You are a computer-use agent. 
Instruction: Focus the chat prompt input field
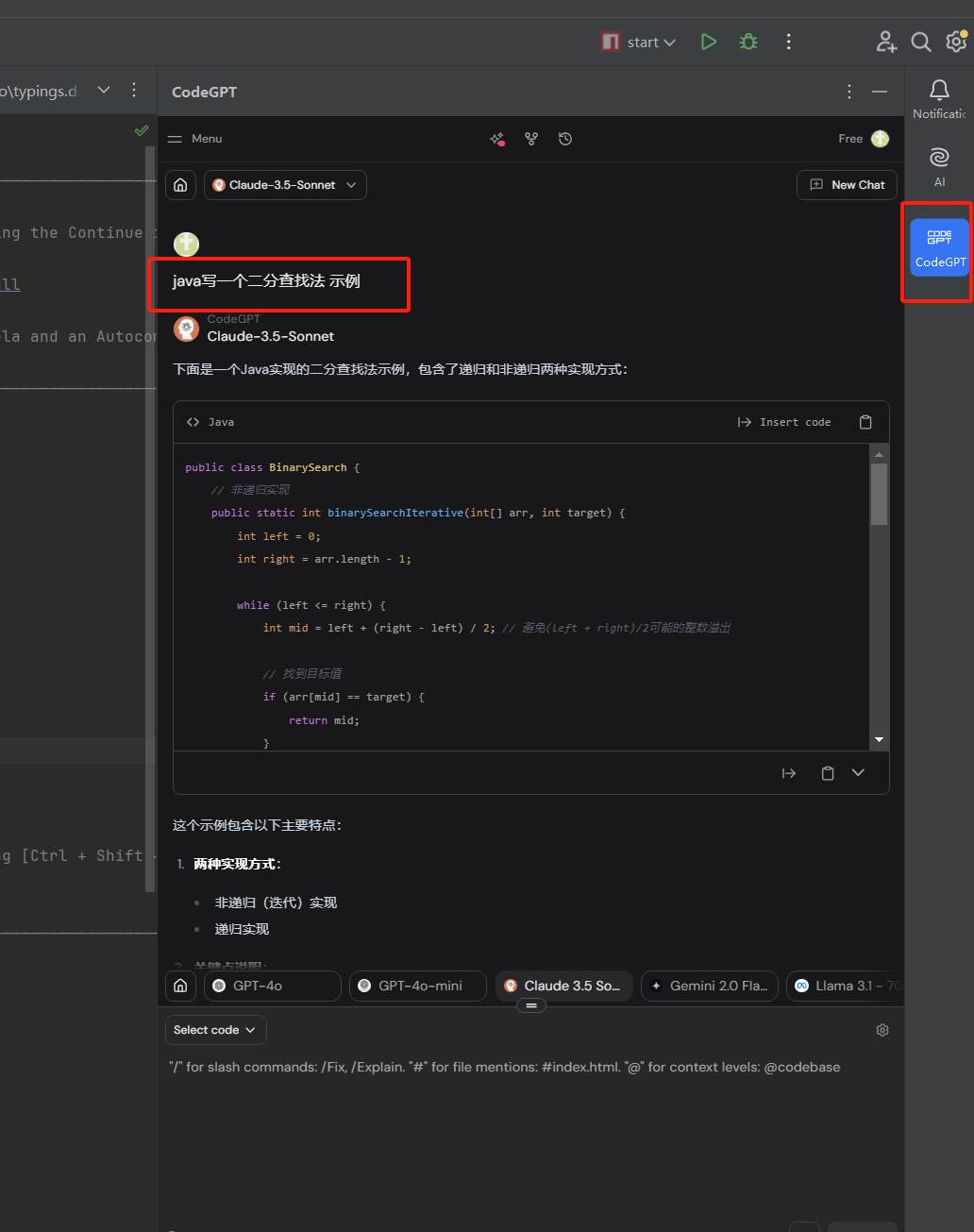530,1133
